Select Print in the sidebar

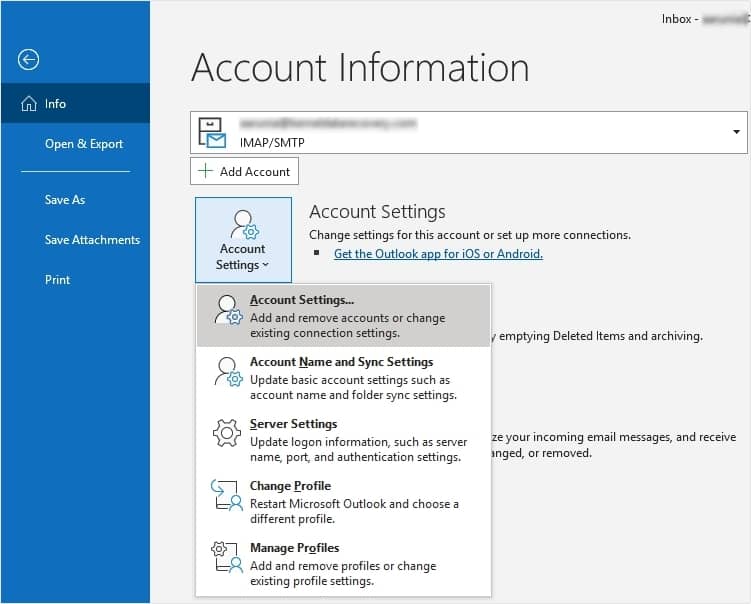coord(57,280)
